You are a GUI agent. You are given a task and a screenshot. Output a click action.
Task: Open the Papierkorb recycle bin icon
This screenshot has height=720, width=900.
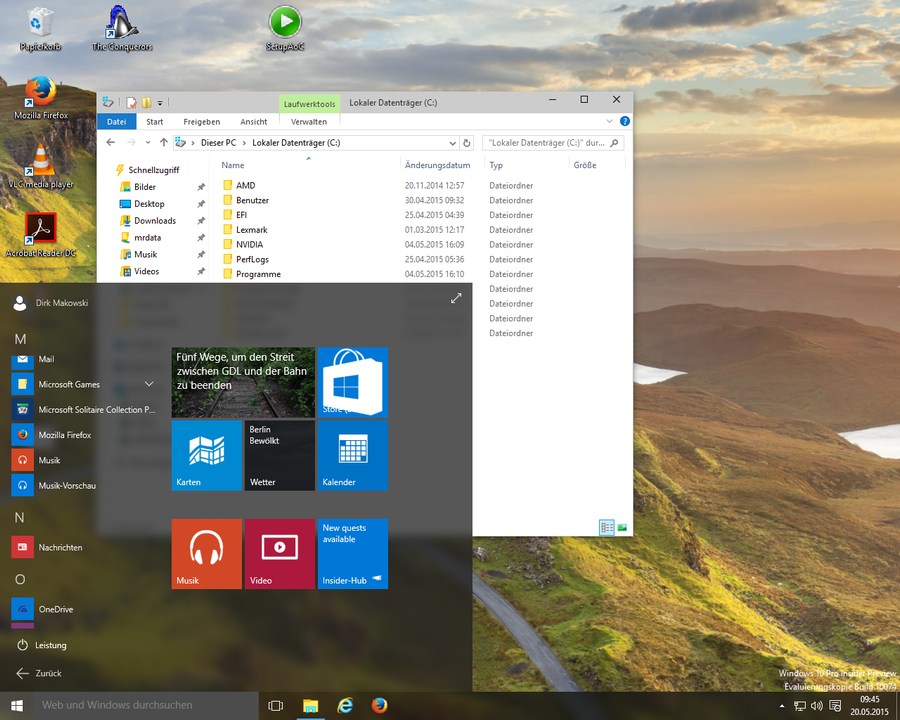[x=40, y=29]
